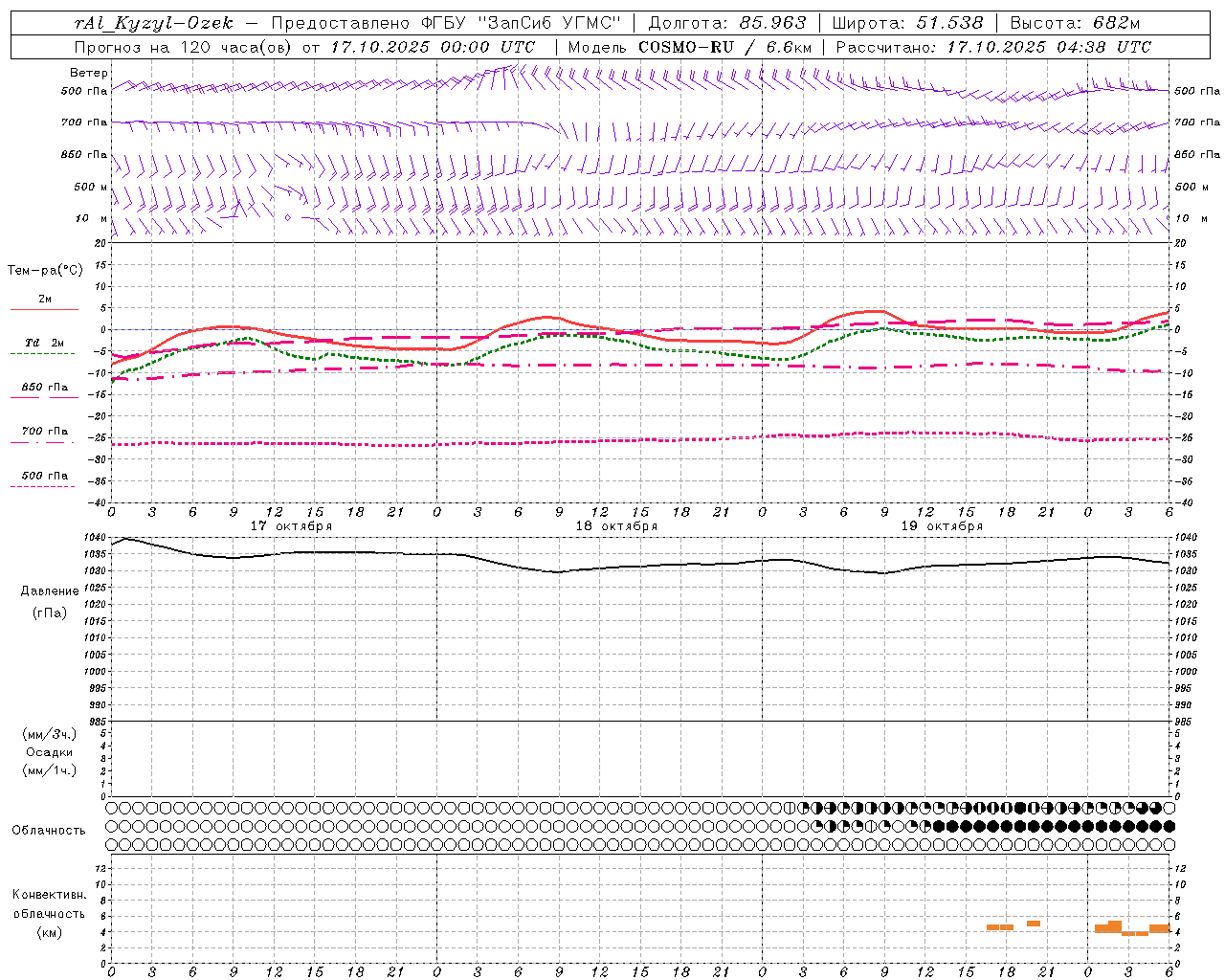The height and width of the screenshot is (980, 1225).
Task: Click the Осадки precipitation label
Action: click(x=50, y=752)
